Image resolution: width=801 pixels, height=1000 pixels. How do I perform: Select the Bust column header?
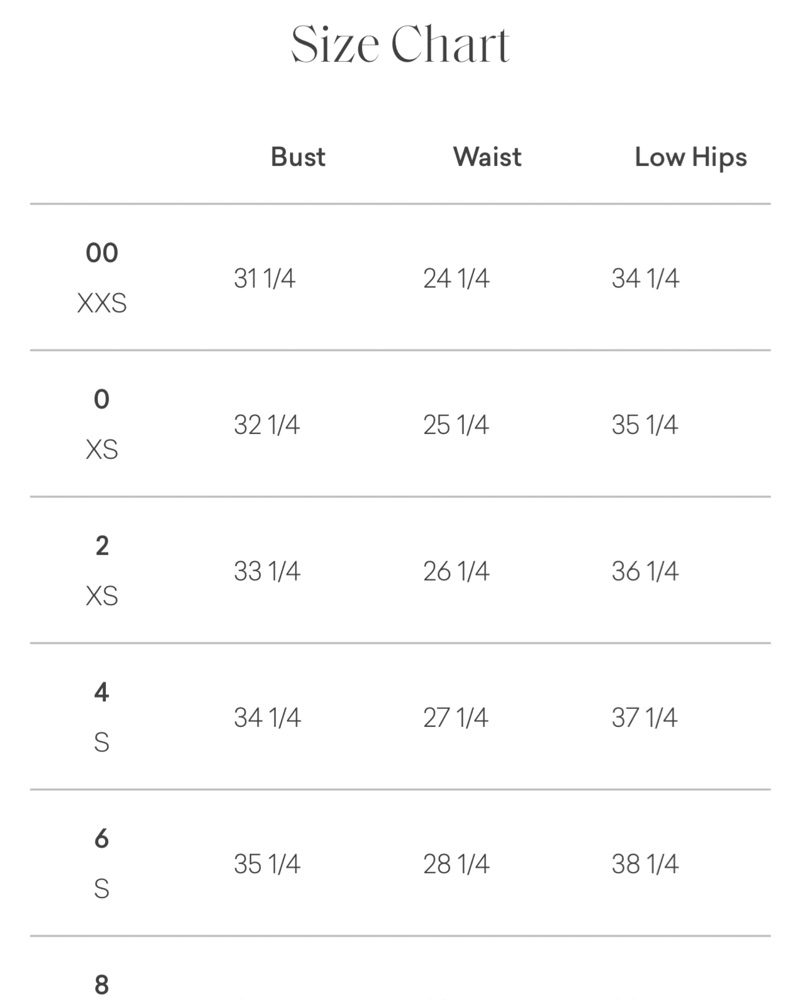point(298,157)
